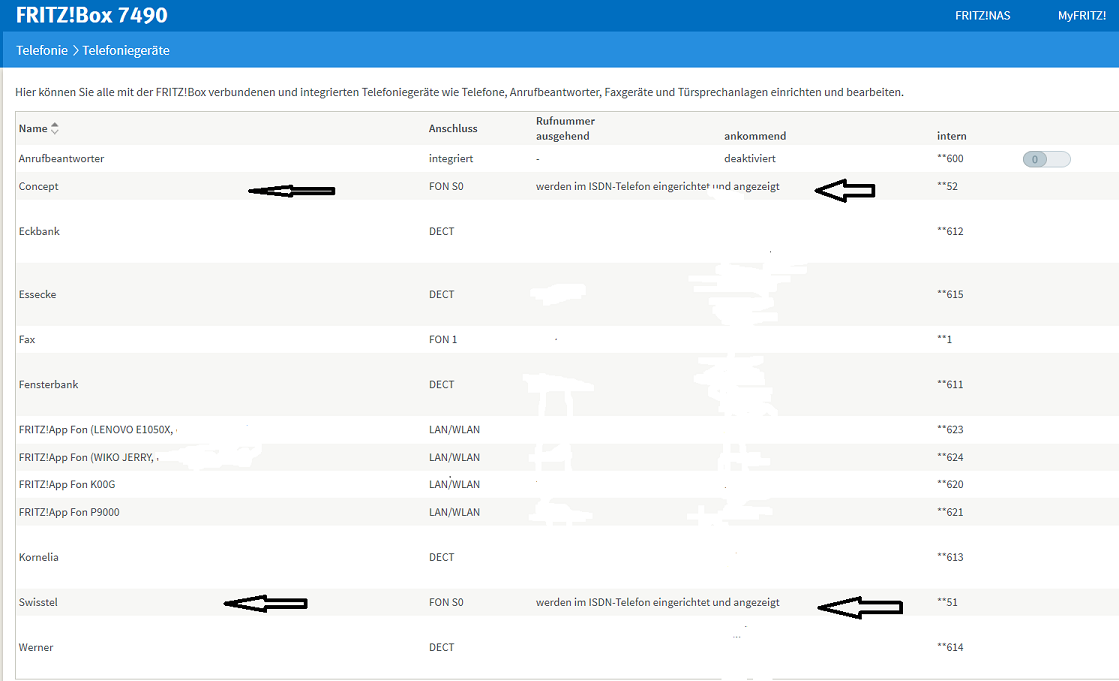Screen dimensions: 1119x681
Task: Select FRITZ!App Fon P9000 entry
Action: pyautogui.click(x=69, y=512)
